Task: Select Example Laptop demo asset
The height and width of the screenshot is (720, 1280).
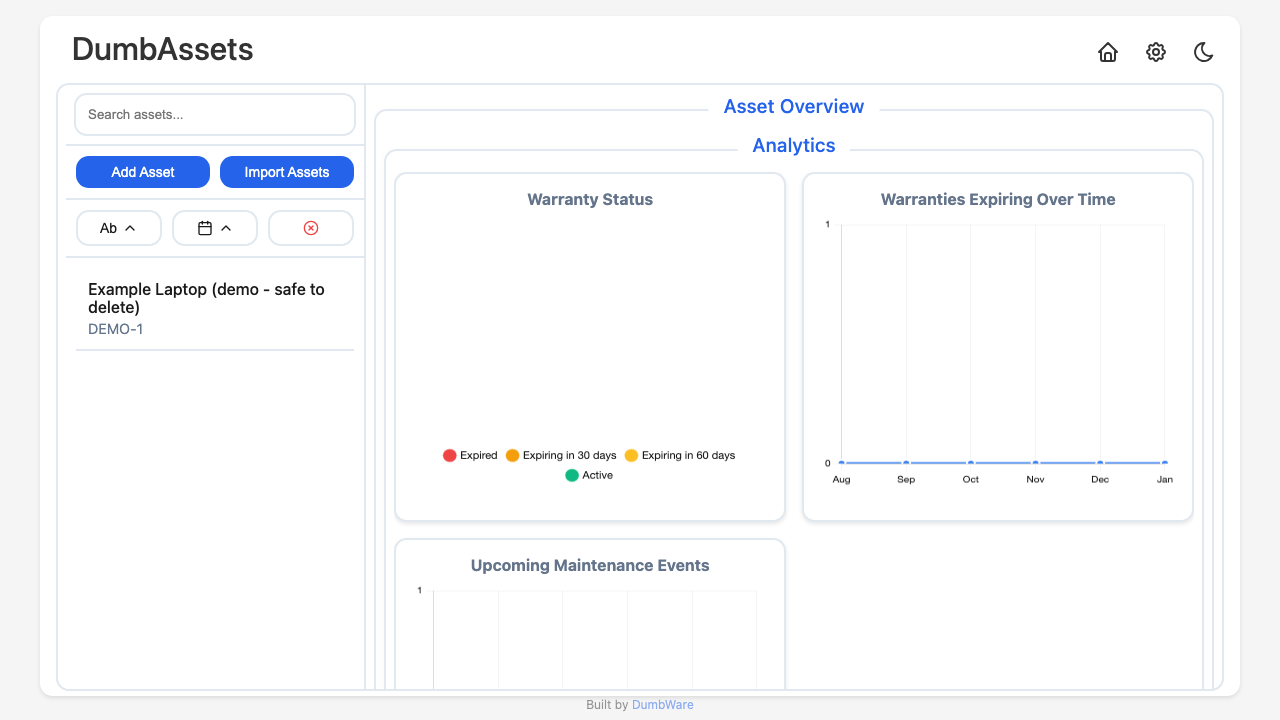Action: point(215,308)
